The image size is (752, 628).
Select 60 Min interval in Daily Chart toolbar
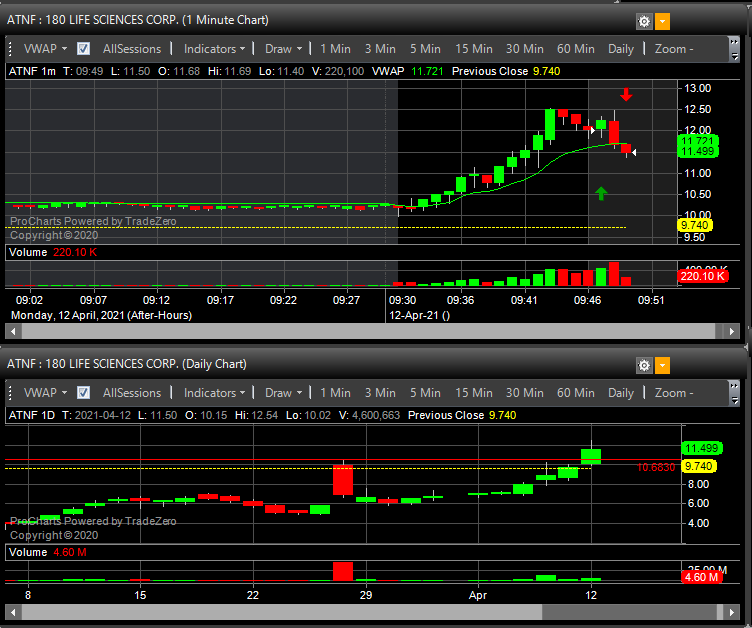(x=576, y=393)
